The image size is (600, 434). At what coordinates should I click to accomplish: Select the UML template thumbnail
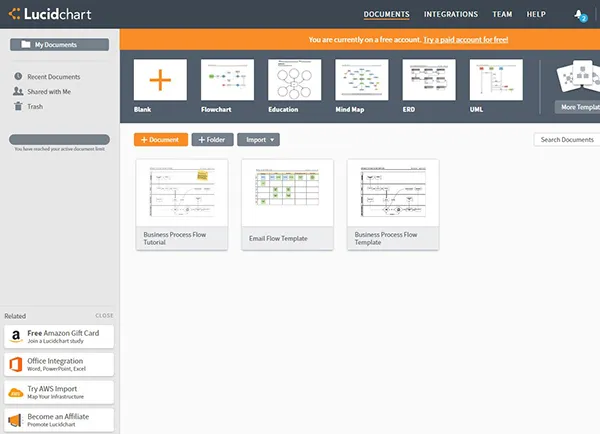point(496,80)
